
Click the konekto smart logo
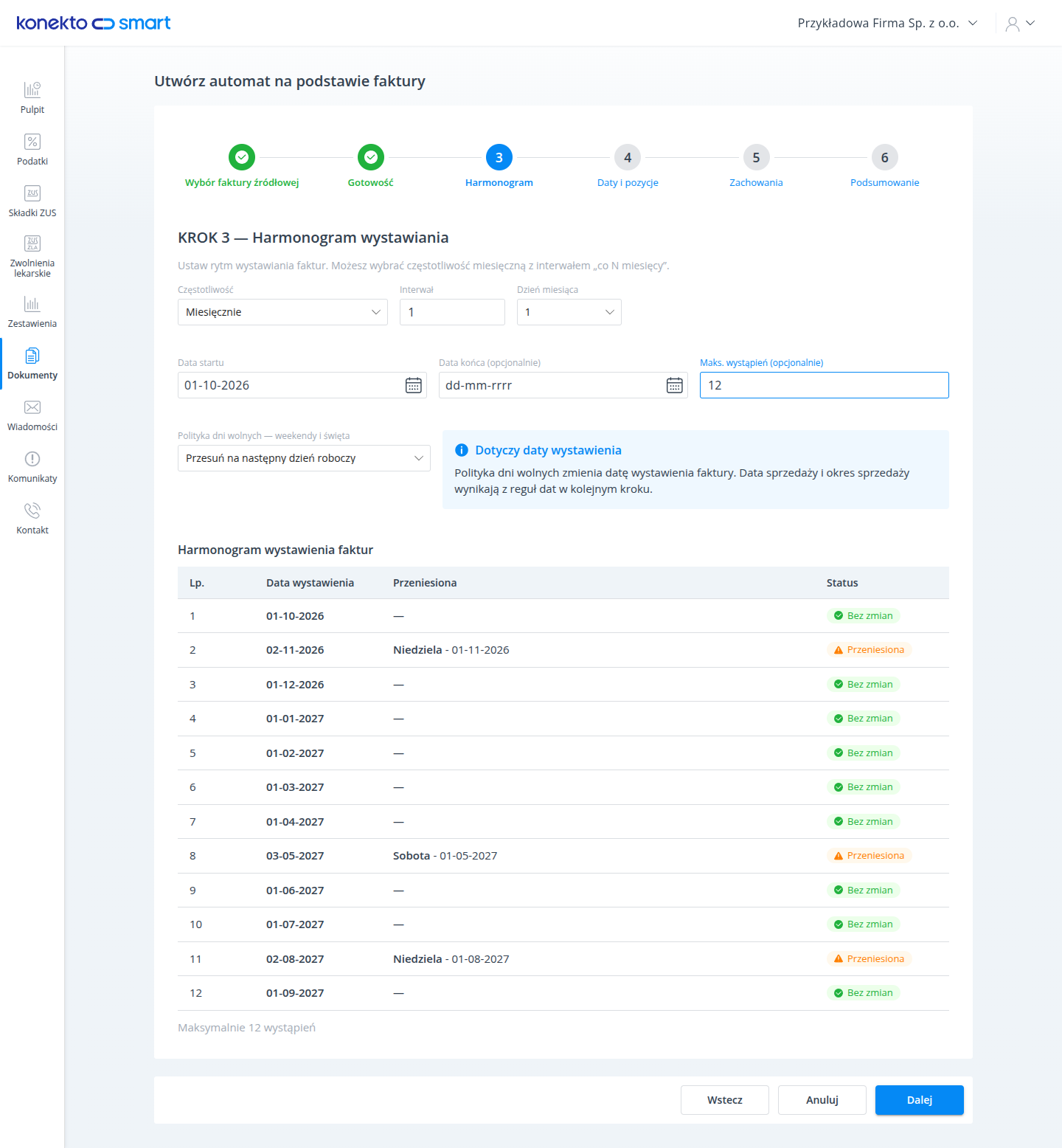pos(94,23)
